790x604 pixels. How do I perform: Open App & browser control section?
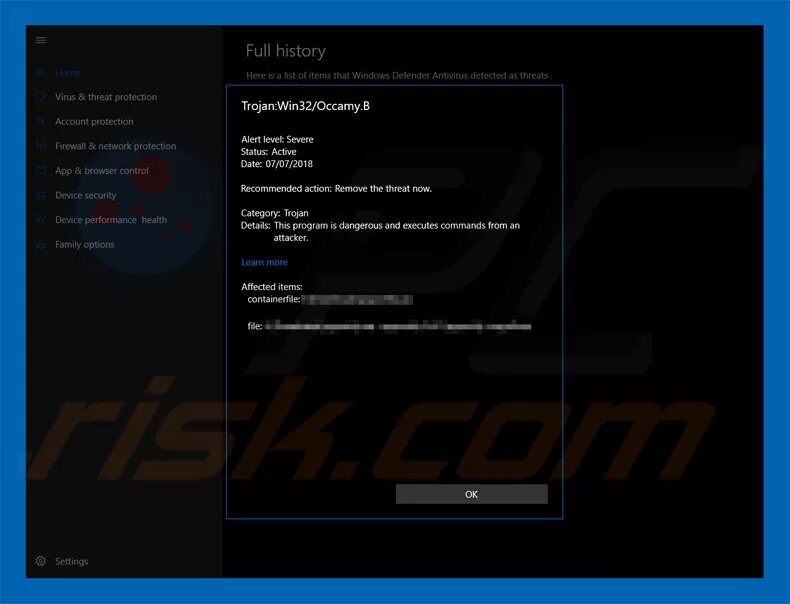(102, 171)
